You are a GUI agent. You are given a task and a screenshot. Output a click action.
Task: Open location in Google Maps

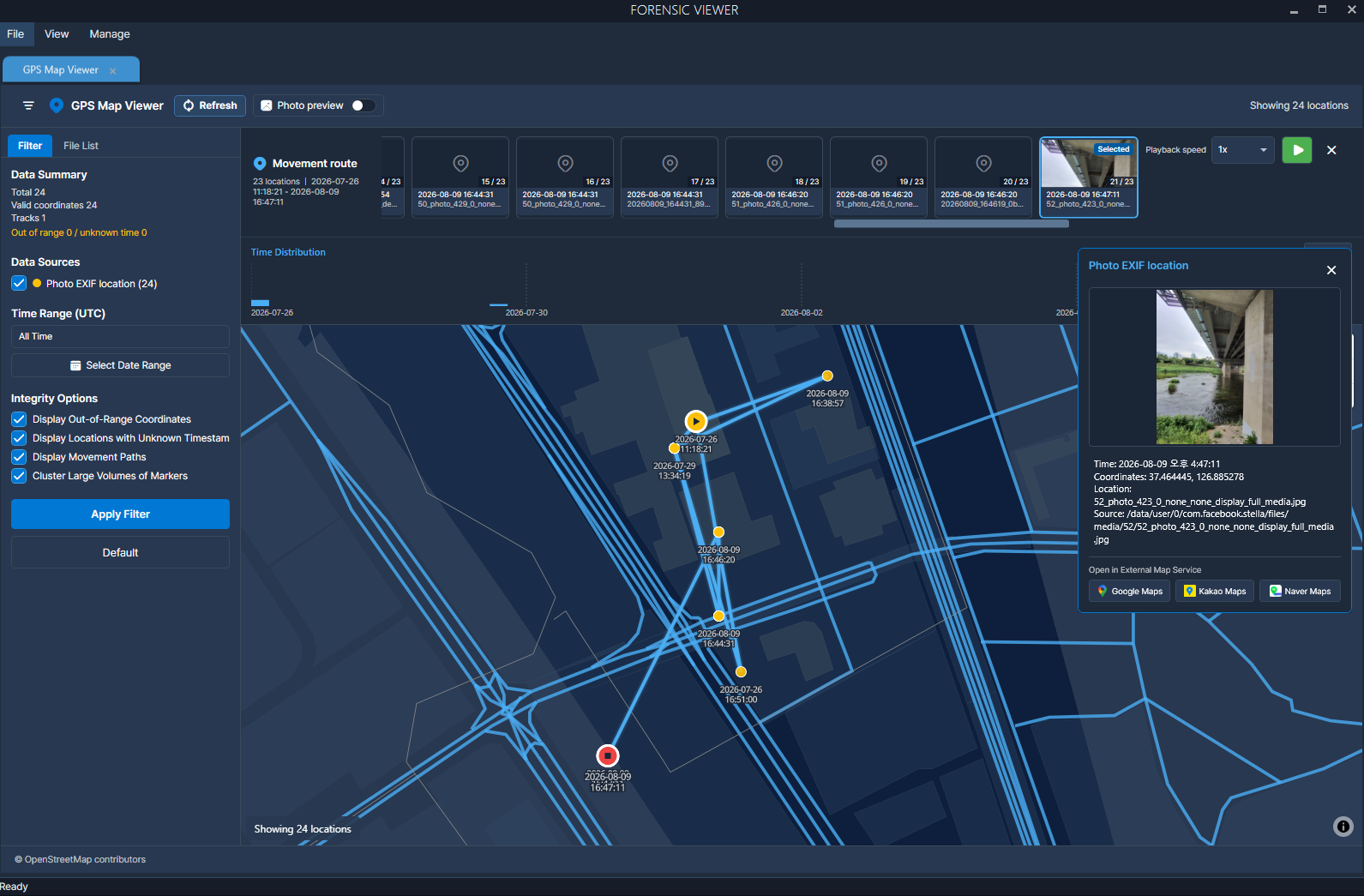tap(1130, 591)
